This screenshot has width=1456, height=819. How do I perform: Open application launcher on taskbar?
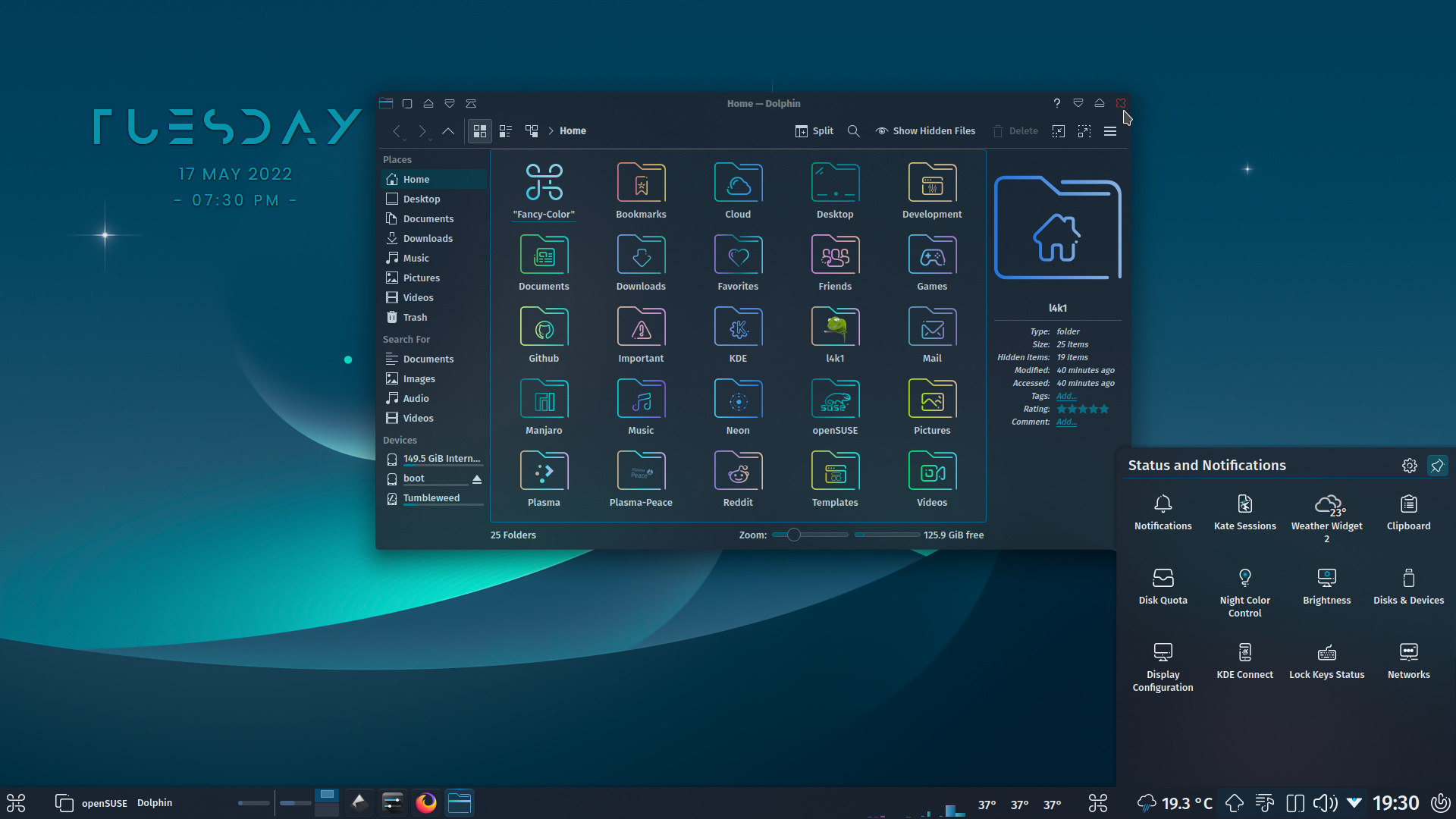click(16, 803)
